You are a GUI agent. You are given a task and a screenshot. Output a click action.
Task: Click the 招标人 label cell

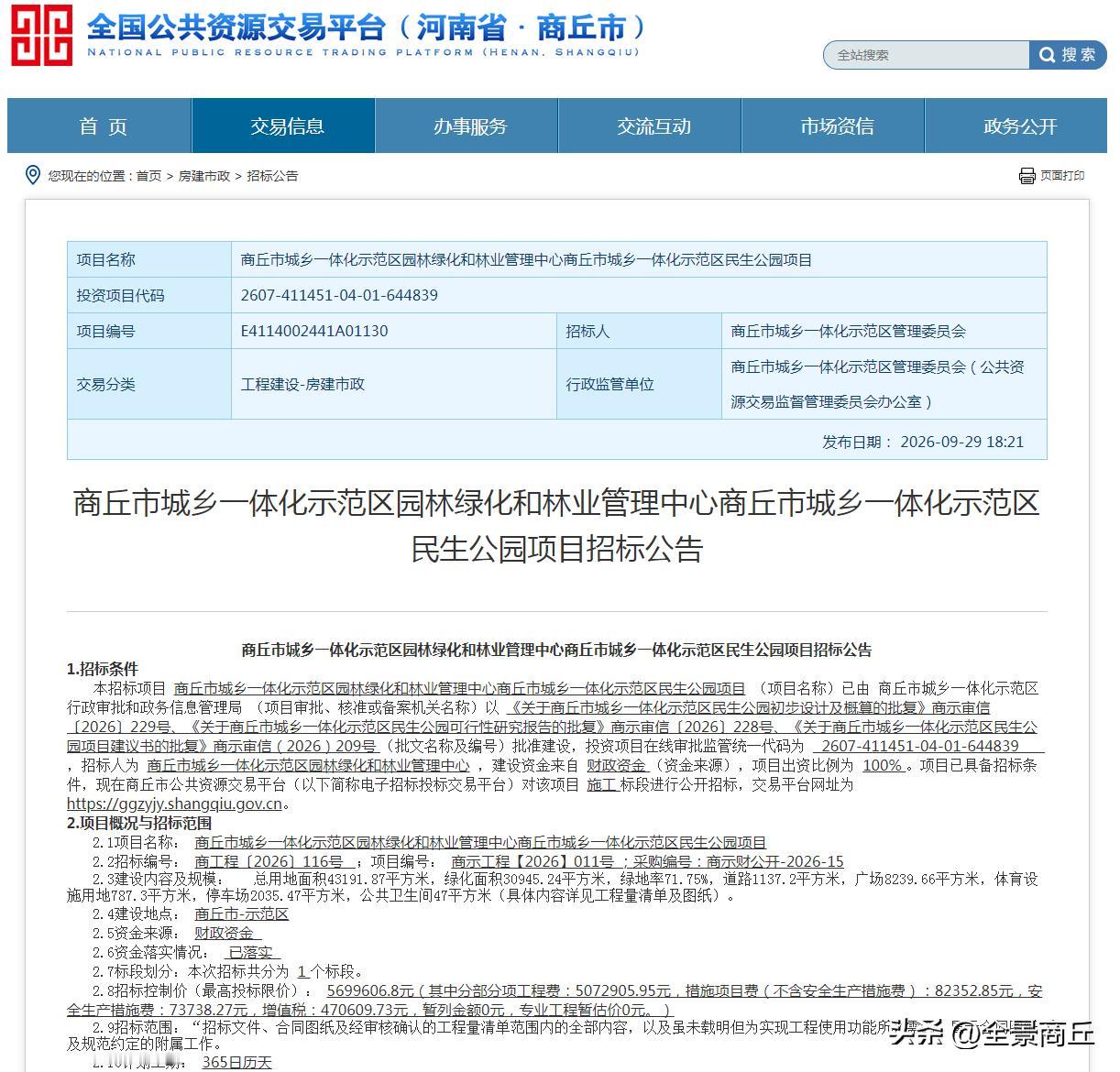pyautogui.click(x=639, y=331)
